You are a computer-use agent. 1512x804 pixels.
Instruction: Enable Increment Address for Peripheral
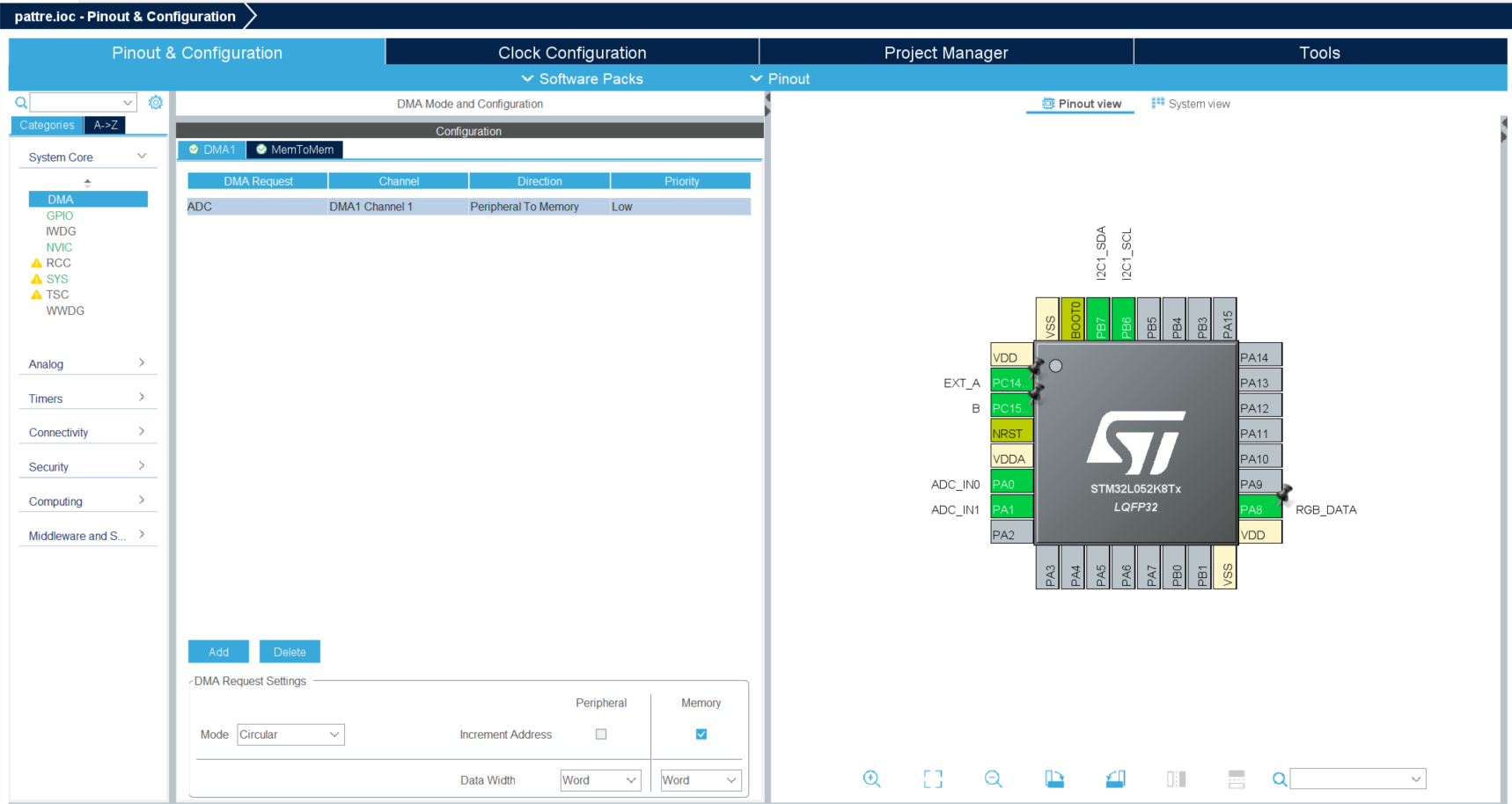pyautogui.click(x=601, y=734)
